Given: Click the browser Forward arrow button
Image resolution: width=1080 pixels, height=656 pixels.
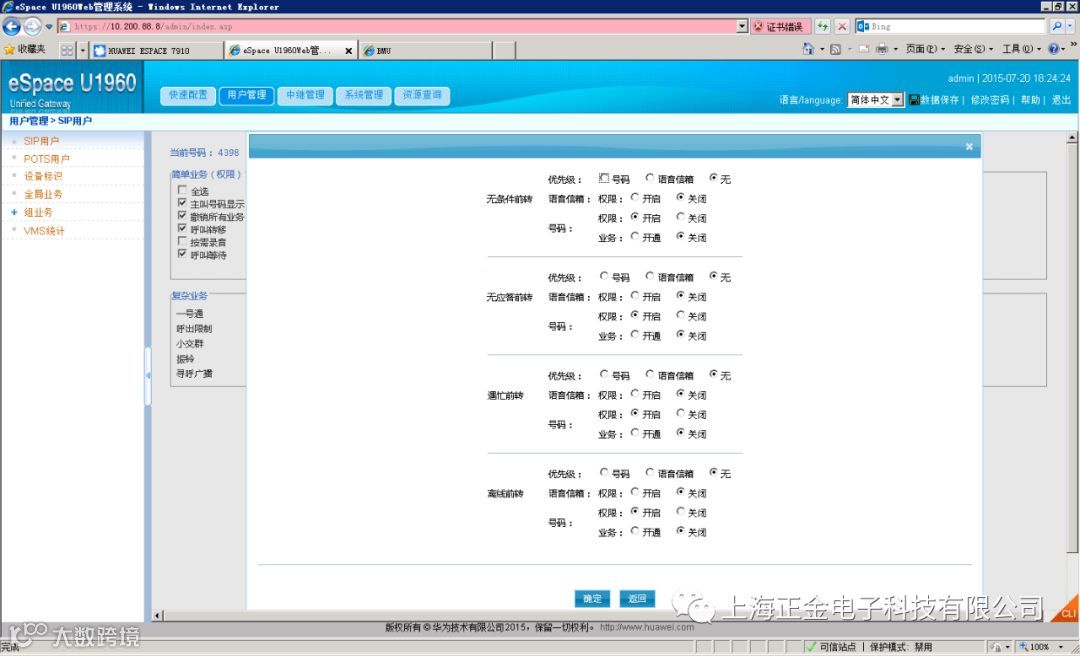Looking at the screenshot, I should (x=32, y=27).
